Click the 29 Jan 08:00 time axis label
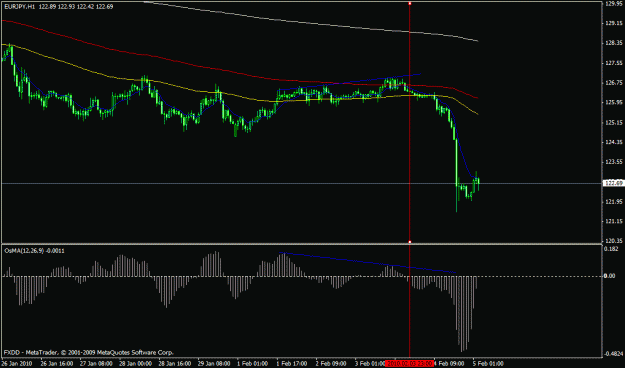 coord(214,364)
